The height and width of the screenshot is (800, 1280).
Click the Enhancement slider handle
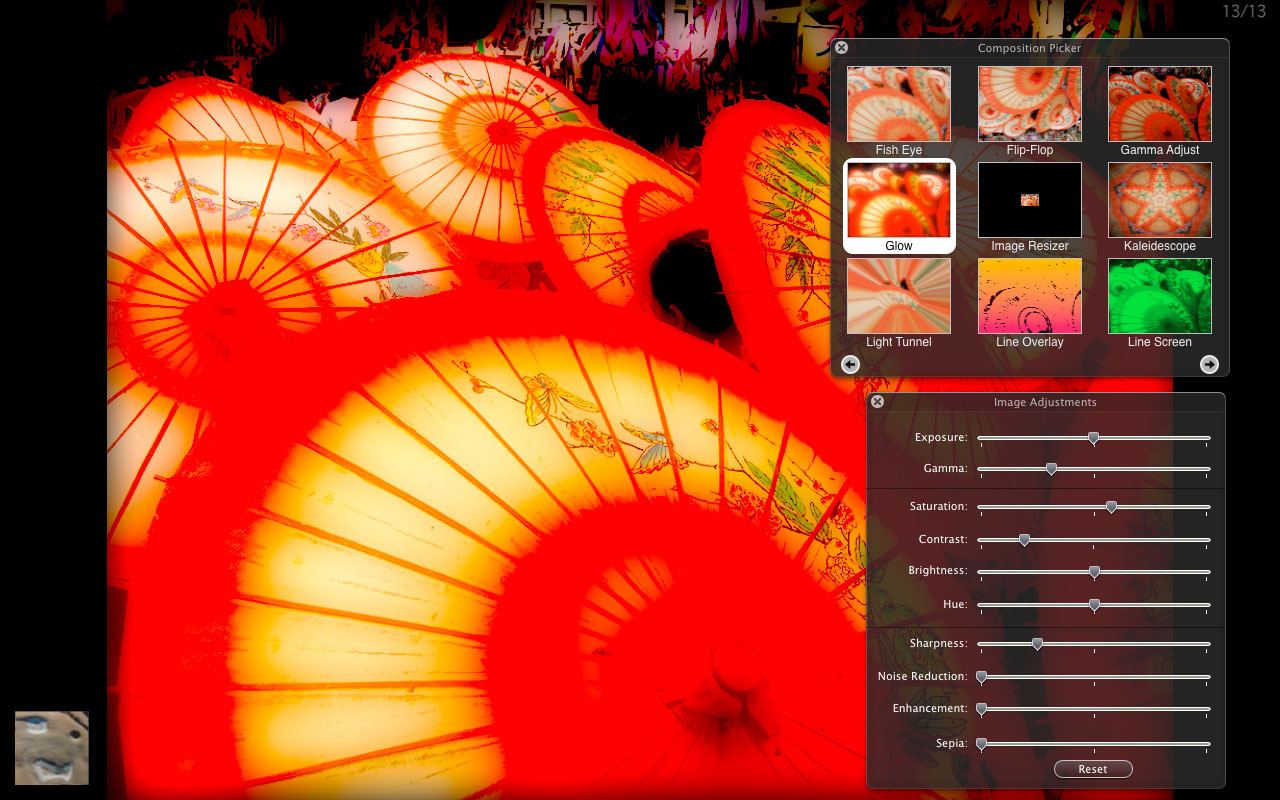(981, 709)
